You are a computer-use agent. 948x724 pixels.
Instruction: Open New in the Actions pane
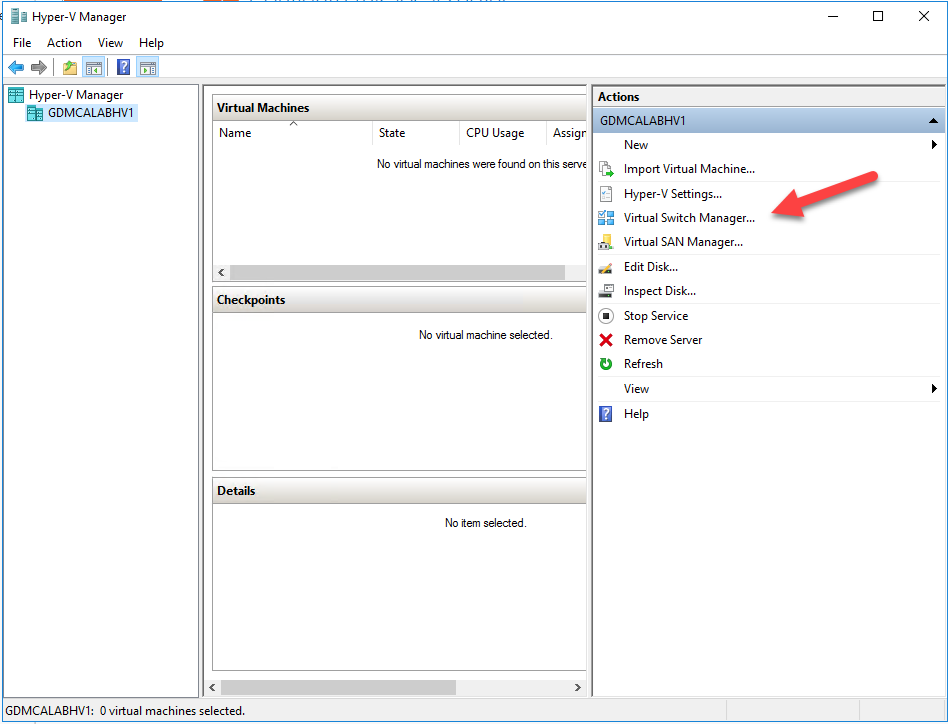coord(636,145)
